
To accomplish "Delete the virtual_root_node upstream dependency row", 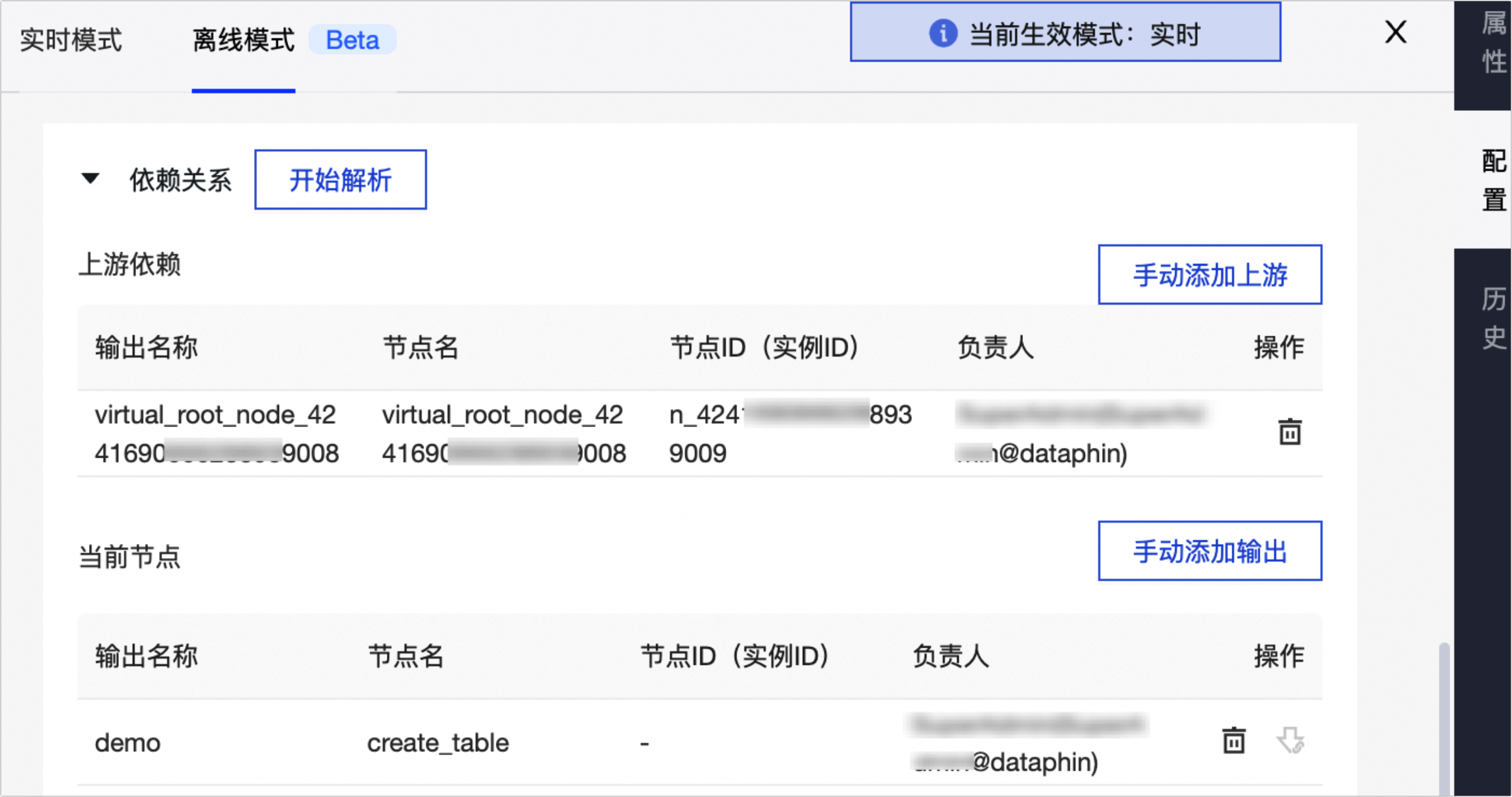I will (x=1289, y=432).
